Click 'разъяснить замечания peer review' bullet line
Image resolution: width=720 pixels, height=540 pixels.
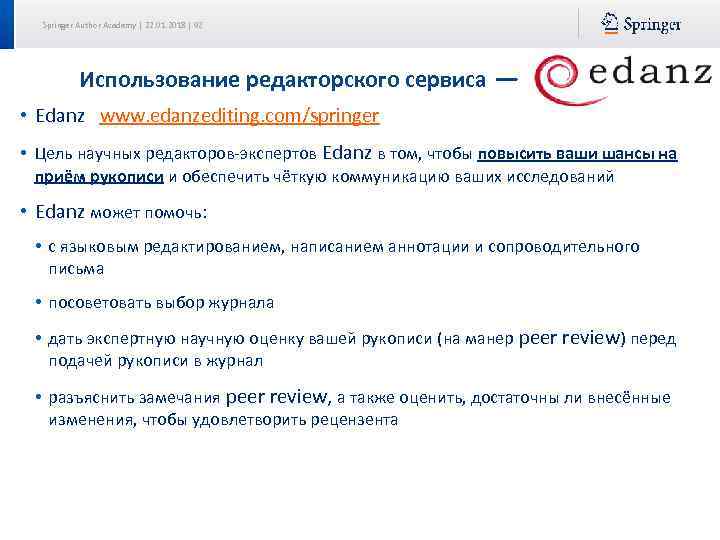click(360, 397)
